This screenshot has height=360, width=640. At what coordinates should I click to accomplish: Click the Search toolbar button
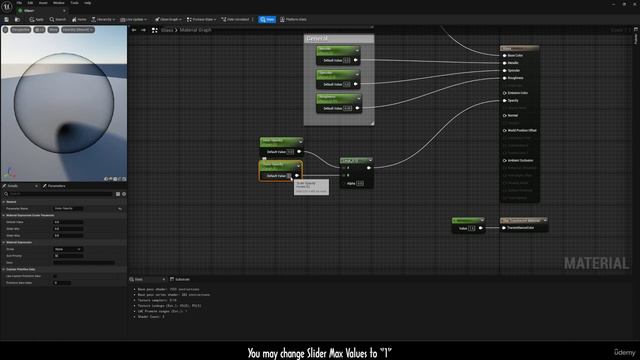pos(58,20)
